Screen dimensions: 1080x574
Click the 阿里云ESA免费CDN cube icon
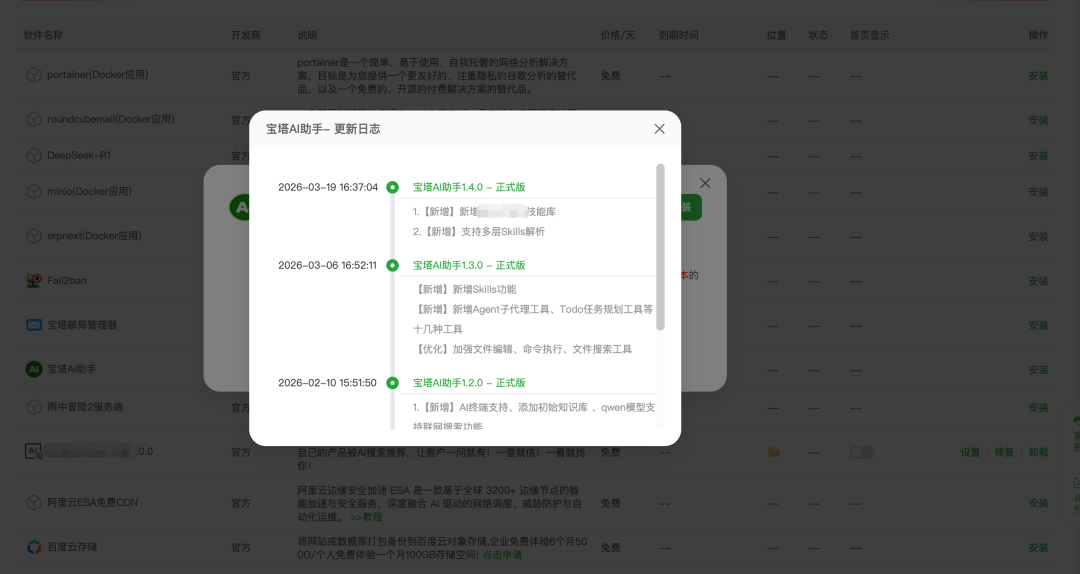click(34, 503)
